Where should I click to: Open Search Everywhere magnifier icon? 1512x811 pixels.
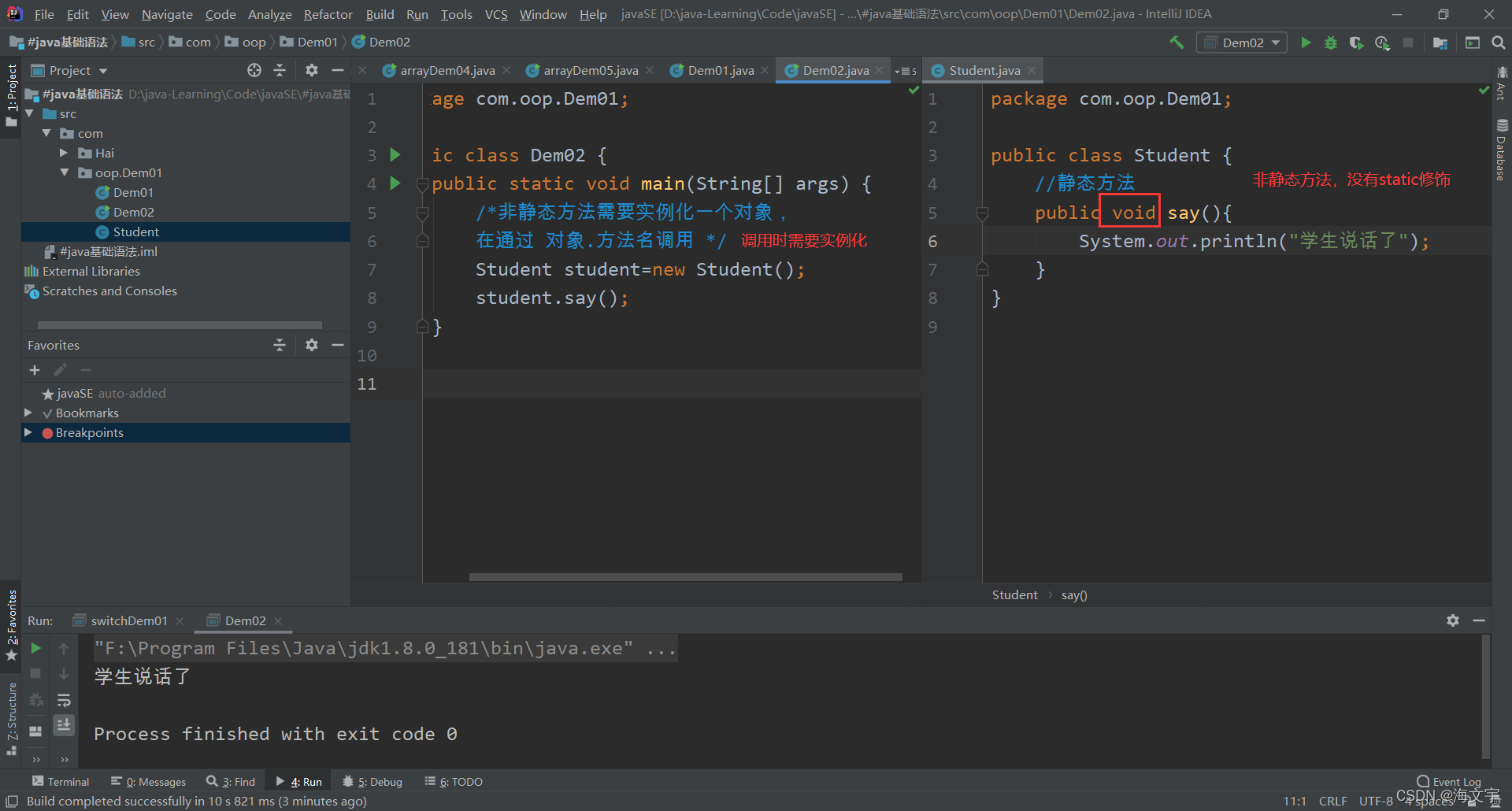tap(1499, 43)
